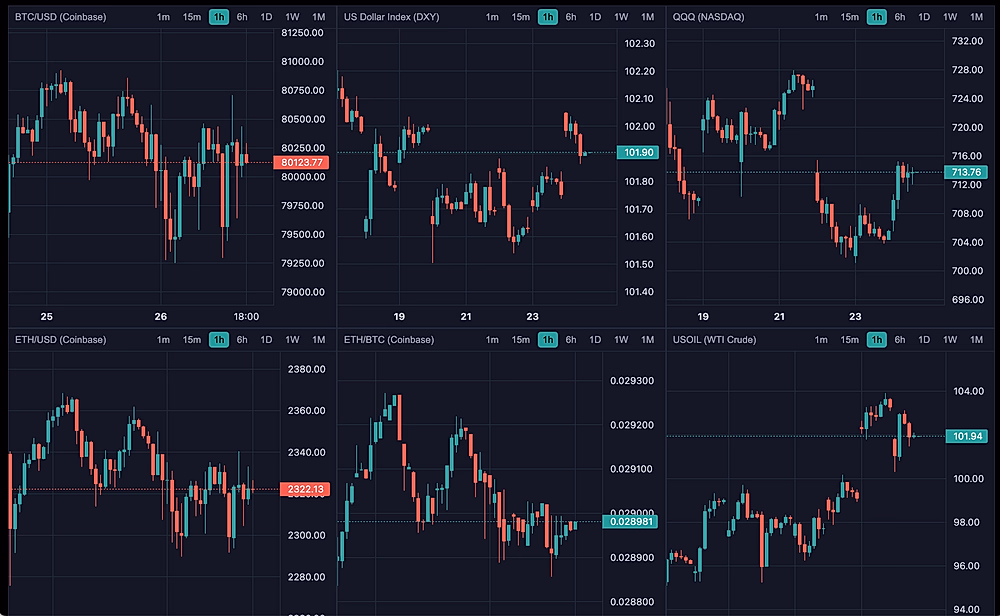
Task: Select 1m timeframe on BTC/USD chart
Action: 163,17
